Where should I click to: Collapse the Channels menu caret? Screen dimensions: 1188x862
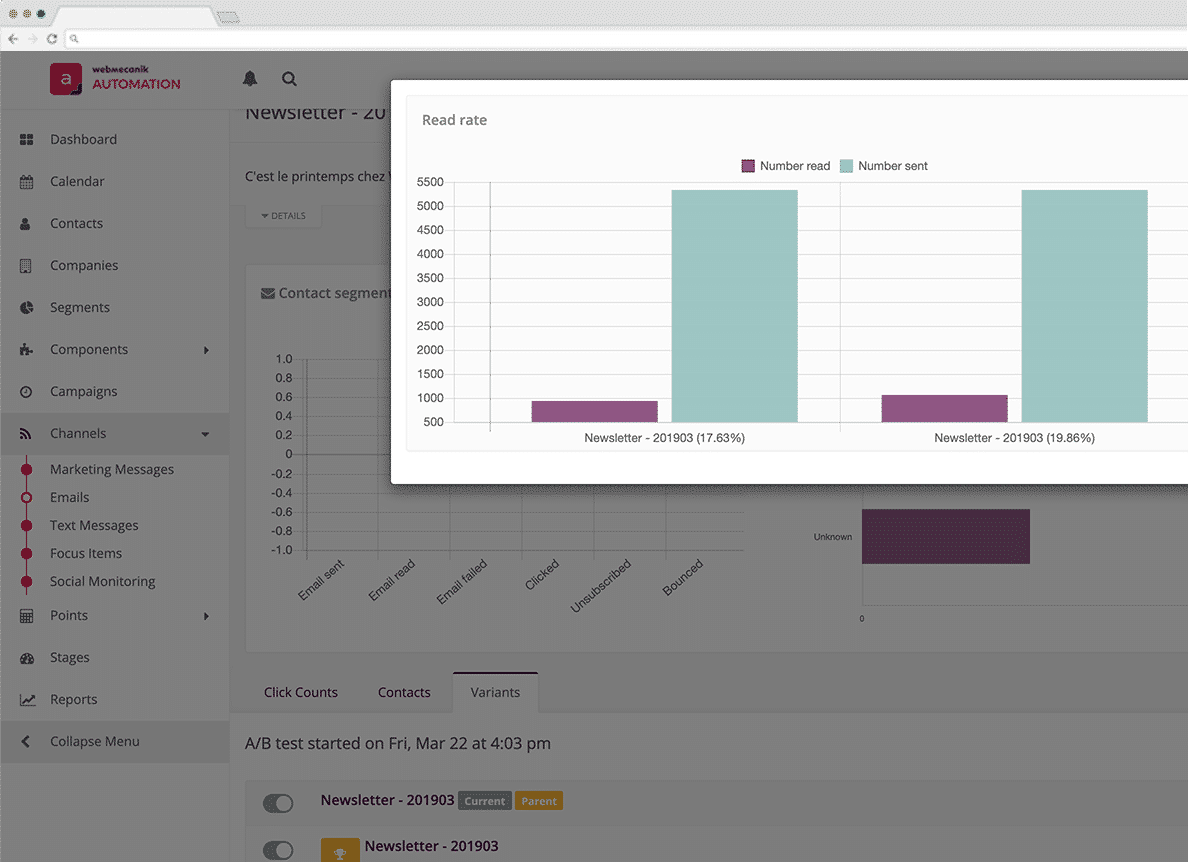[206, 434]
